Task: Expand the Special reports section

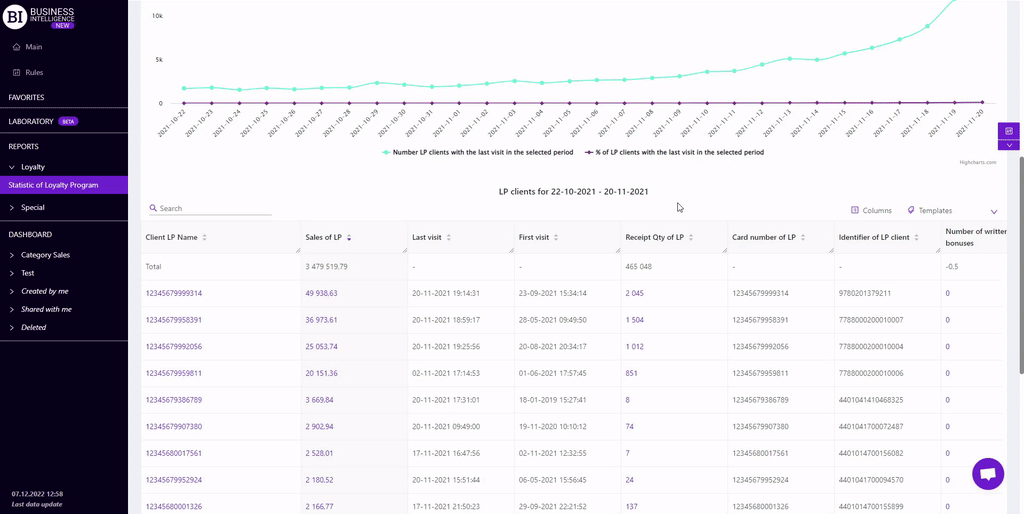Action: pyautogui.click(x=12, y=208)
